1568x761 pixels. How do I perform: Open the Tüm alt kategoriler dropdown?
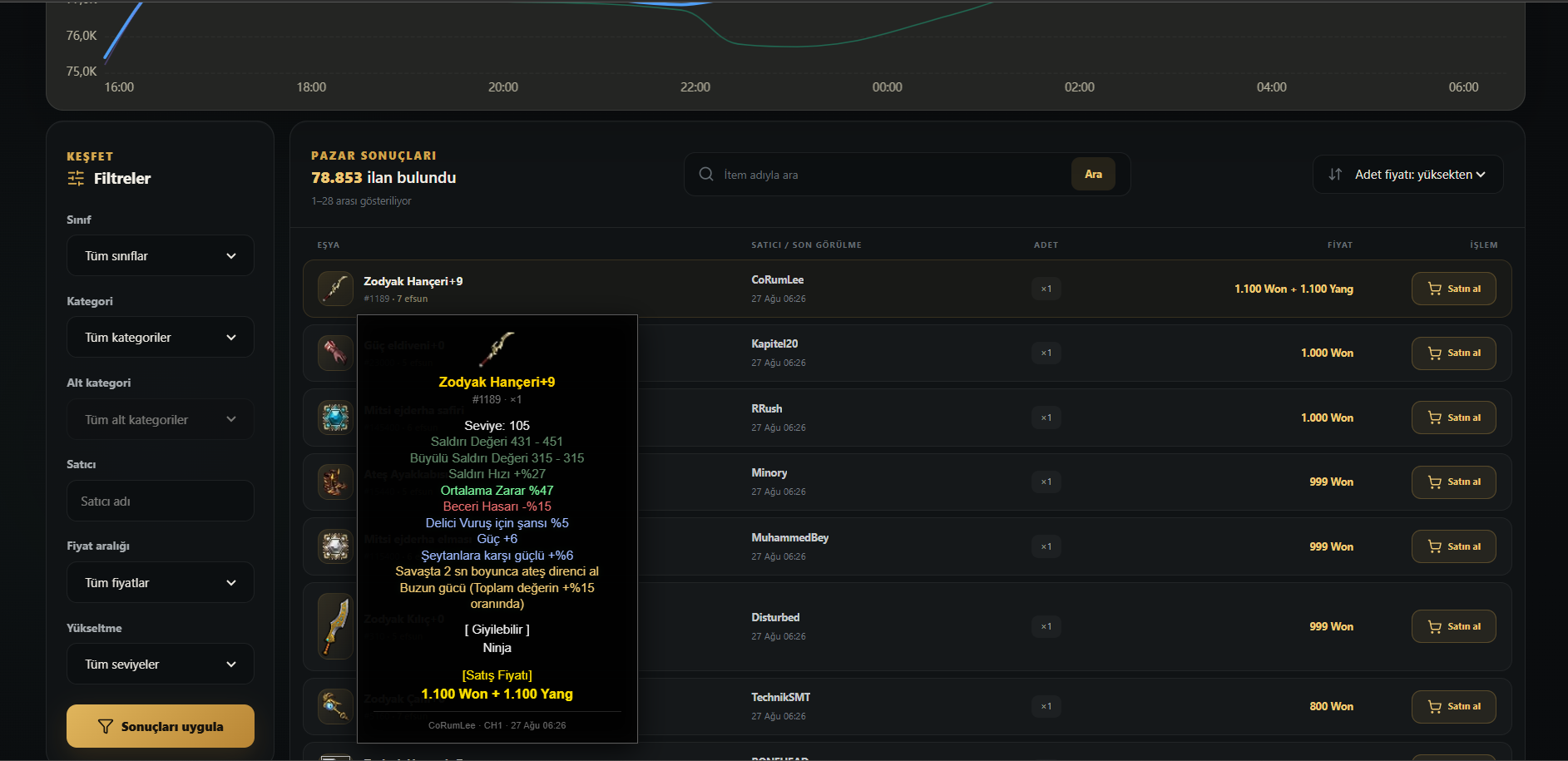point(161,419)
